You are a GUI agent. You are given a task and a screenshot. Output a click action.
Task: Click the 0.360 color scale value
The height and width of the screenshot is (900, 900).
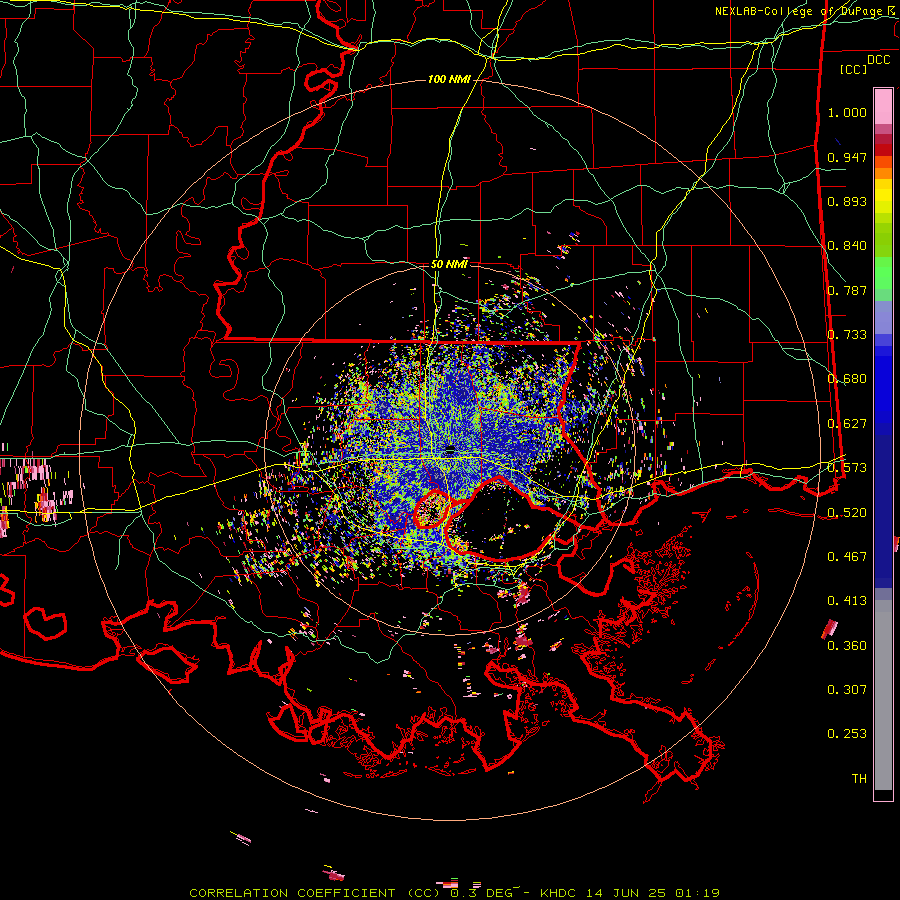(847, 646)
